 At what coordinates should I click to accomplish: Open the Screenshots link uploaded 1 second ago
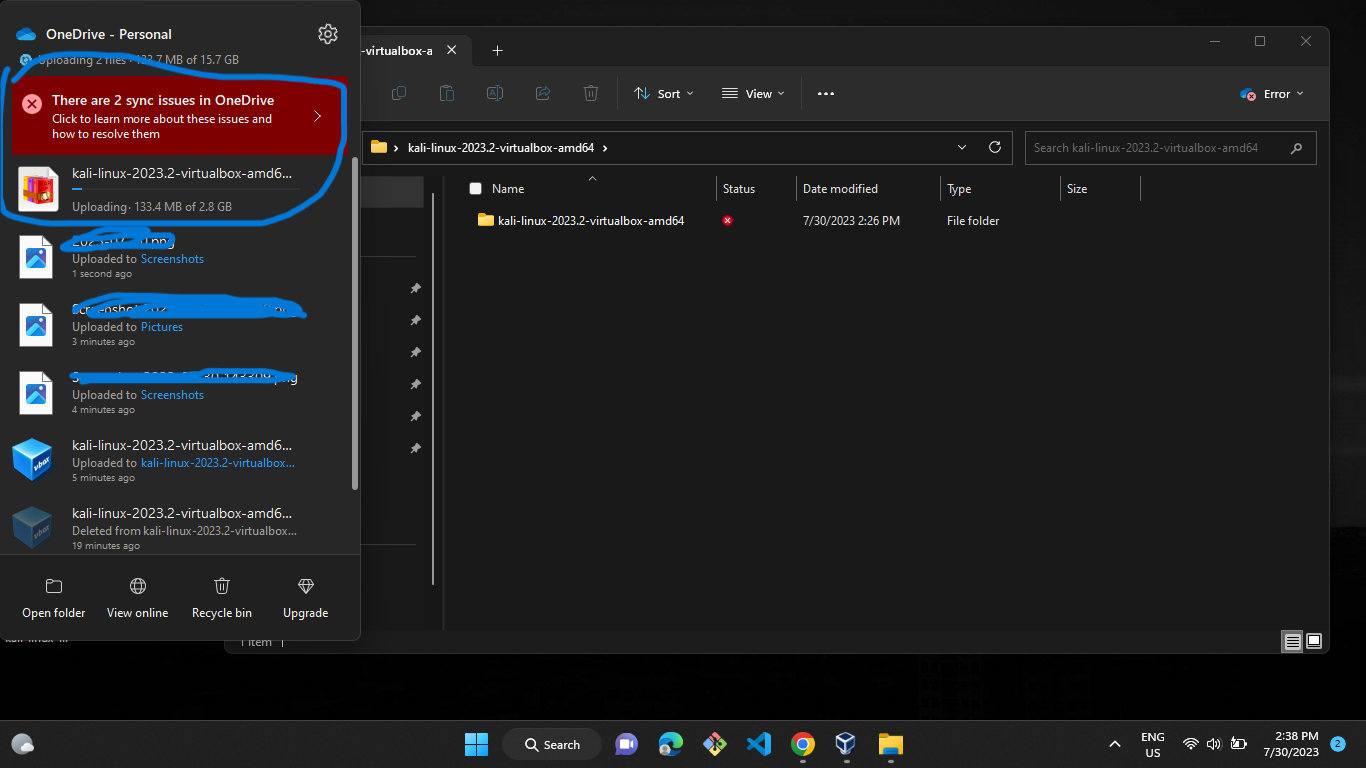(172, 259)
